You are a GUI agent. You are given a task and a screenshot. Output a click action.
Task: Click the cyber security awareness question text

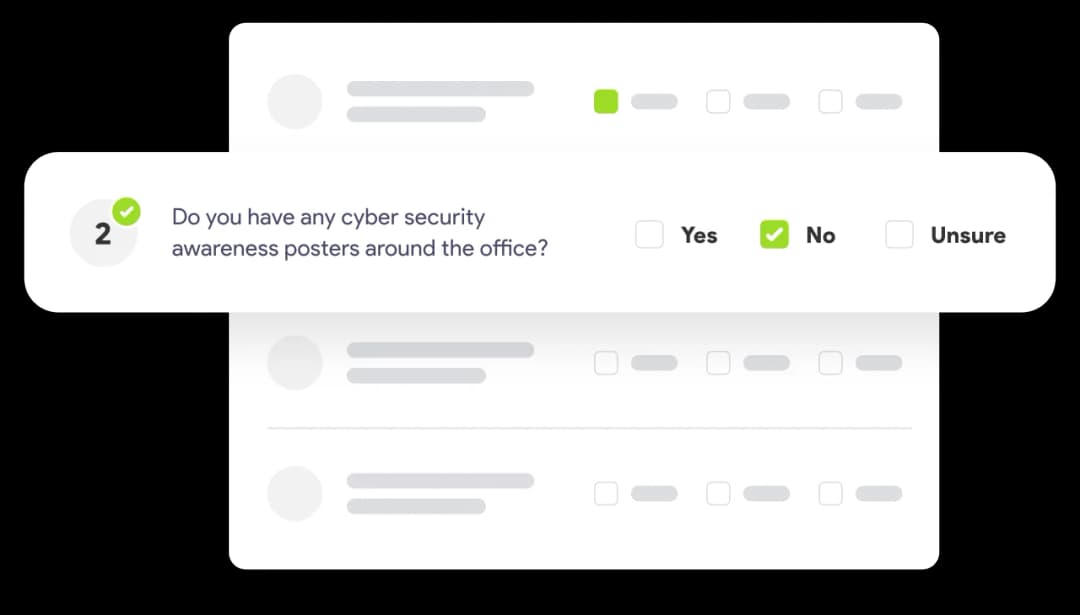tap(358, 232)
